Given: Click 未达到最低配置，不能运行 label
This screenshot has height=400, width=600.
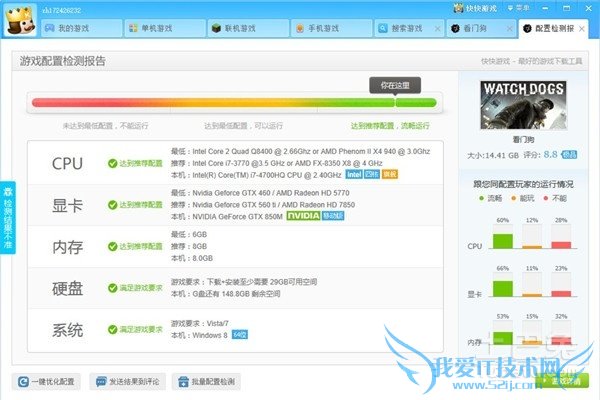Looking at the screenshot, I should [106, 126].
